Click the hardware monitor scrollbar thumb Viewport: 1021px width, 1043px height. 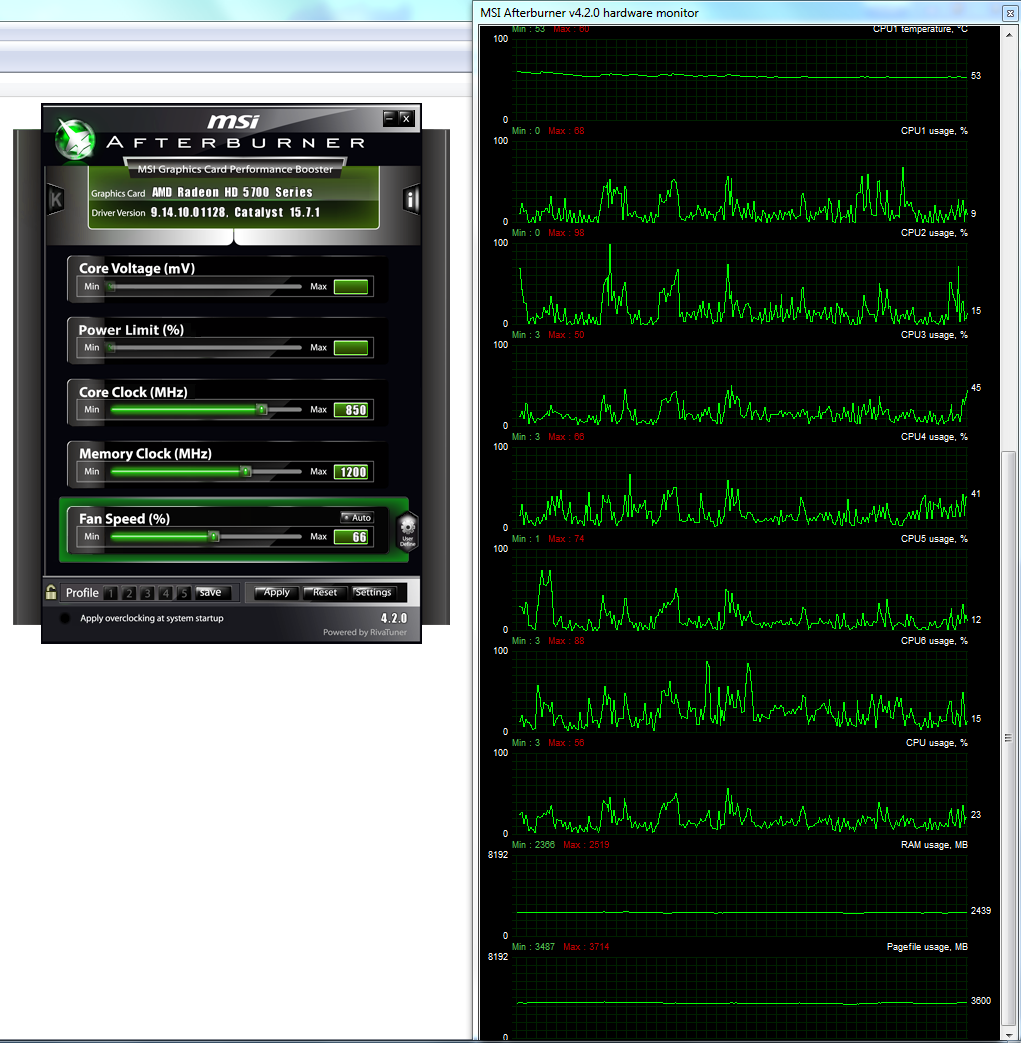tap(1009, 740)
